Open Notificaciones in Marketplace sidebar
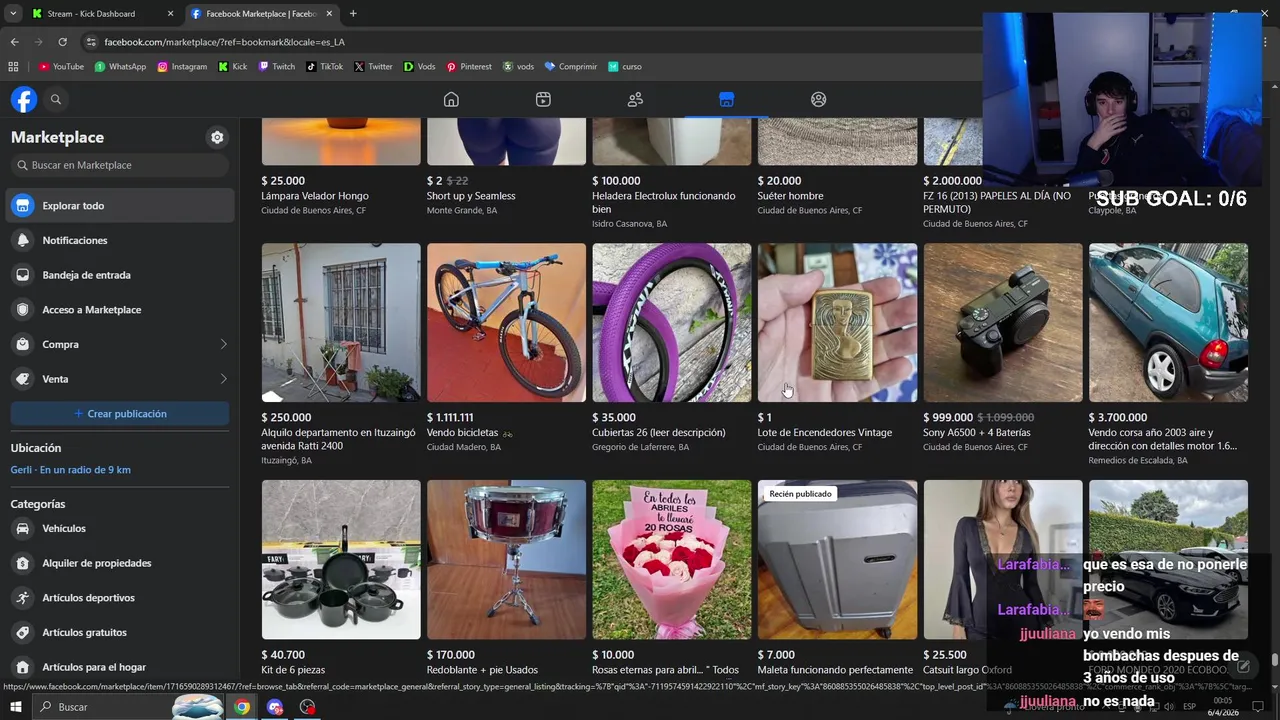 pos(120,240)
